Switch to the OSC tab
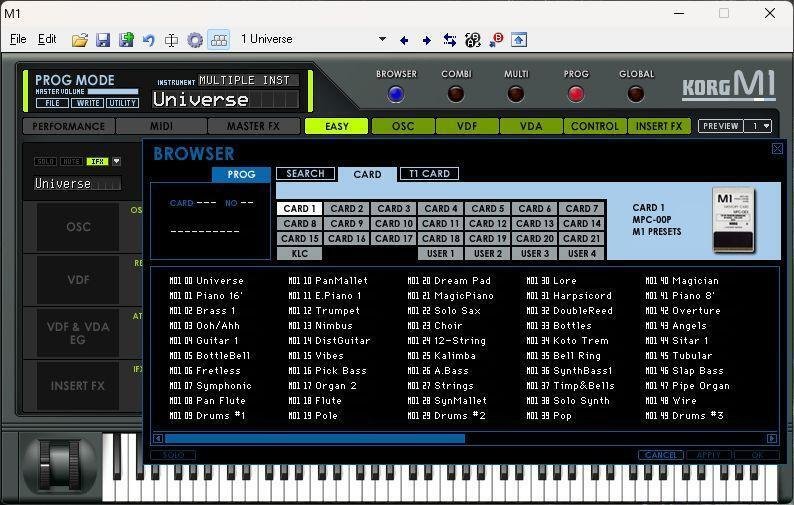 (403, 126)
